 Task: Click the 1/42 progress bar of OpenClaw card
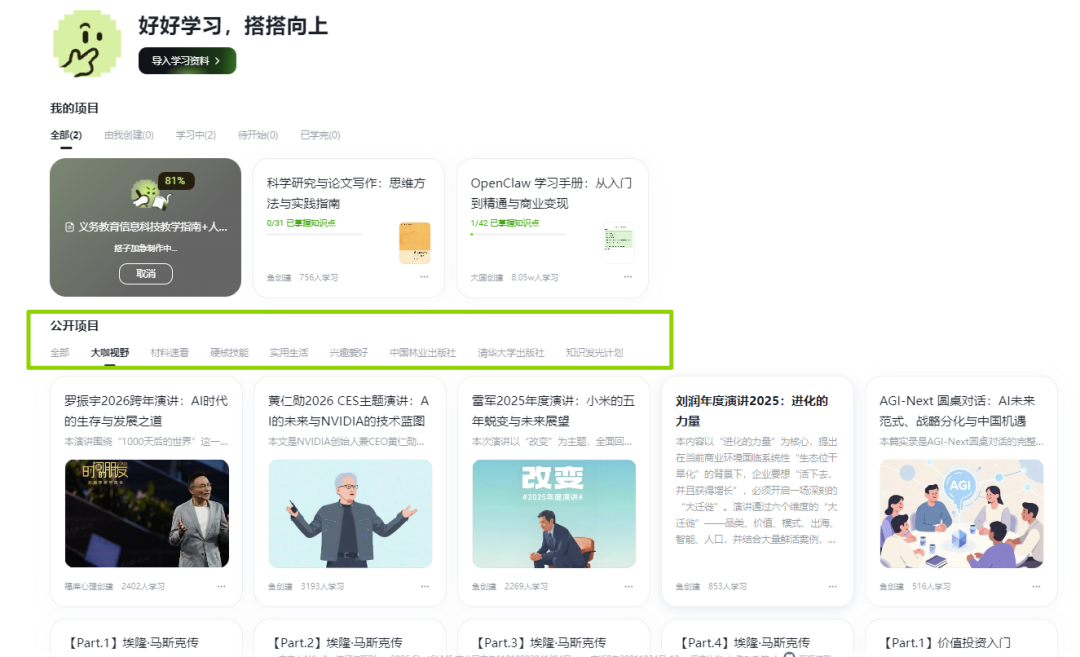click(518, 234)
